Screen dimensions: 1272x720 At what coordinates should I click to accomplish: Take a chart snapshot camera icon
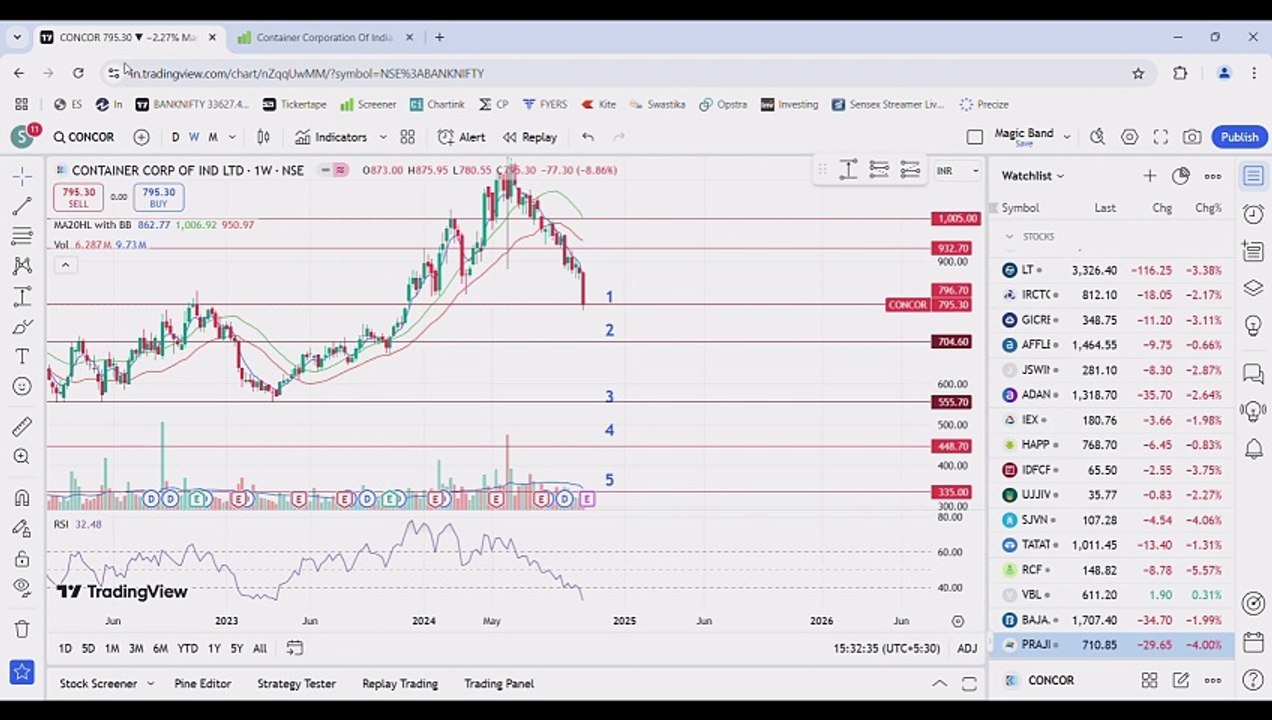[1192, 137]
